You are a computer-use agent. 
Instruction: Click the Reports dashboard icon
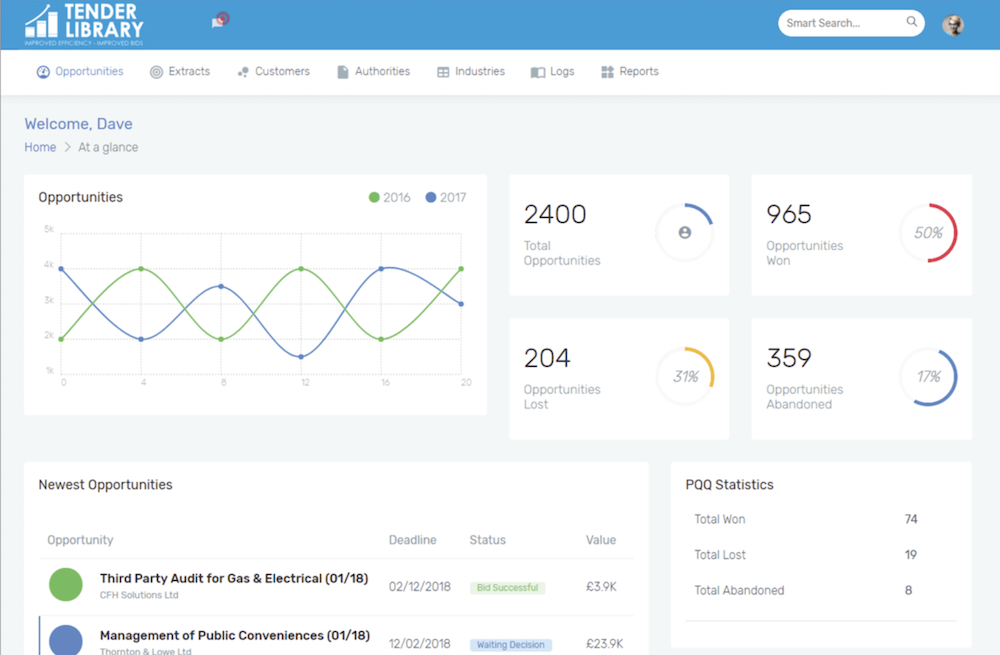click(x=607, y=72)
